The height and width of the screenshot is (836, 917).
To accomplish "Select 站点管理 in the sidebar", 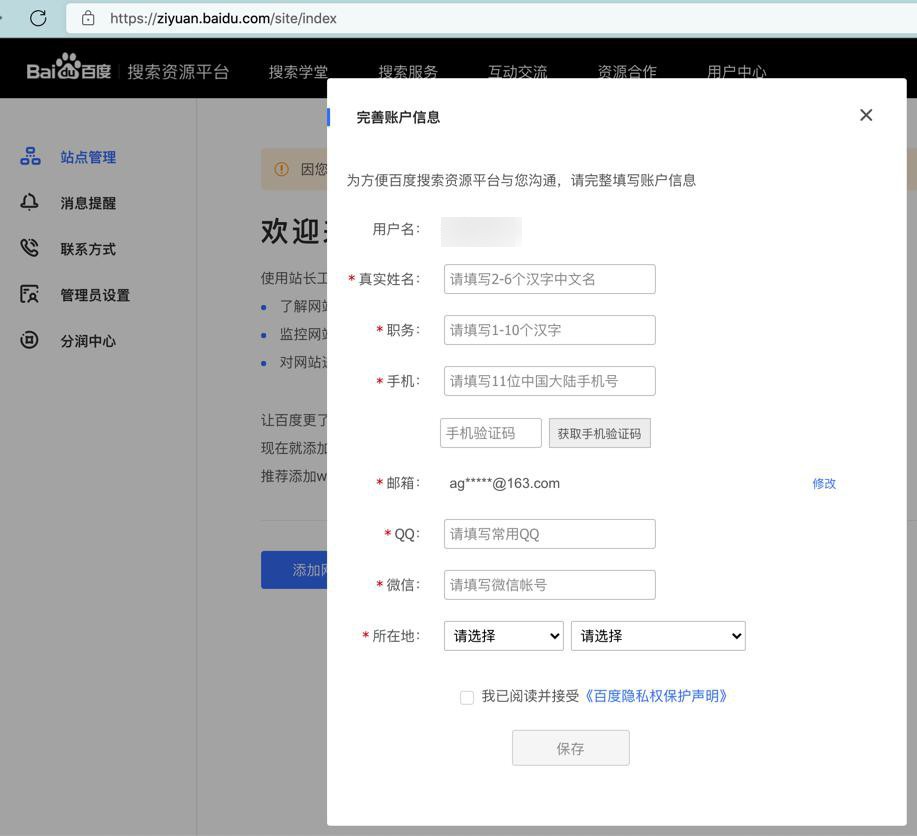I will [88, 157].
